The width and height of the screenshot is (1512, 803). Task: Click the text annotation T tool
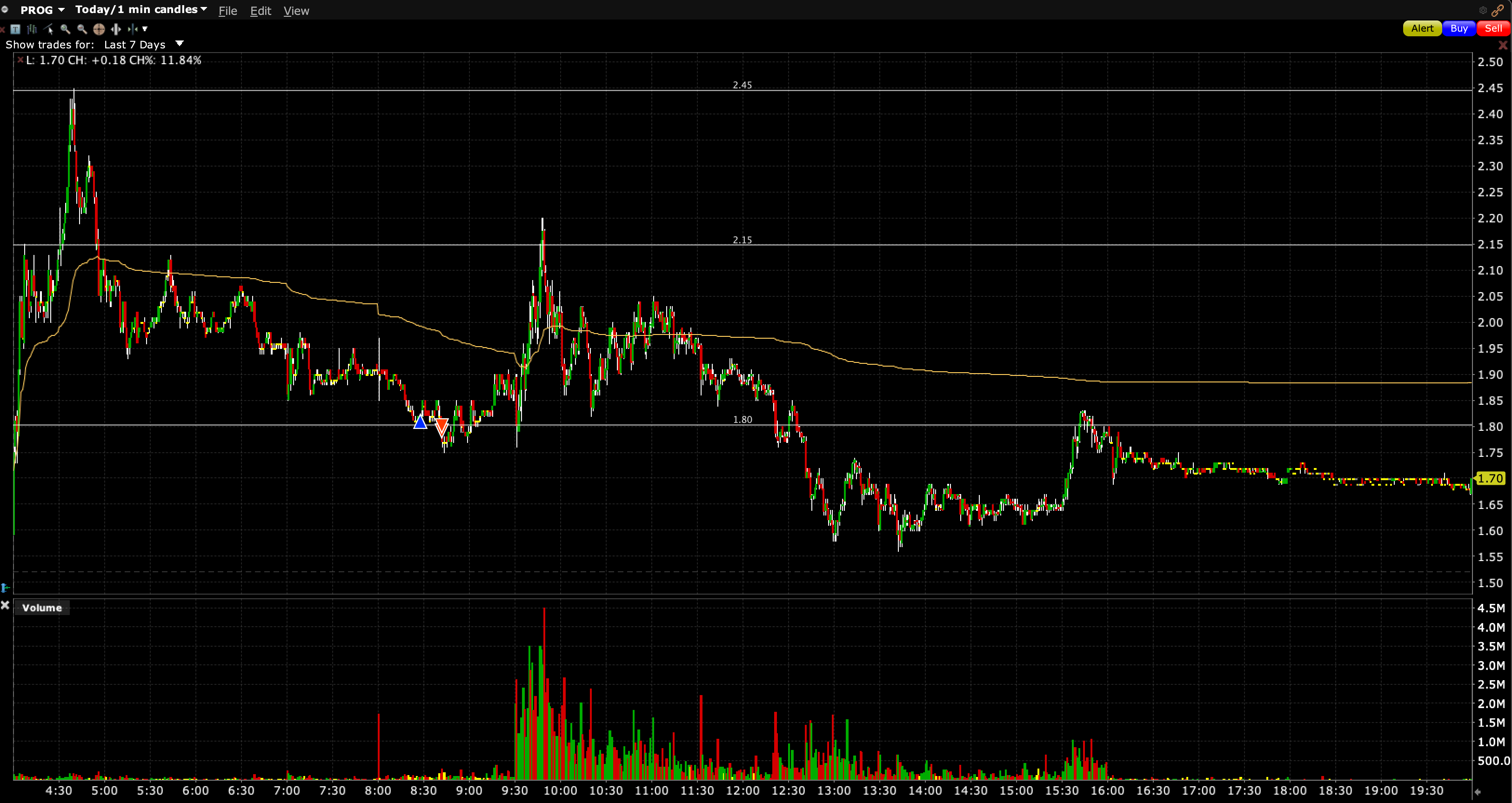tap(15, 29)
